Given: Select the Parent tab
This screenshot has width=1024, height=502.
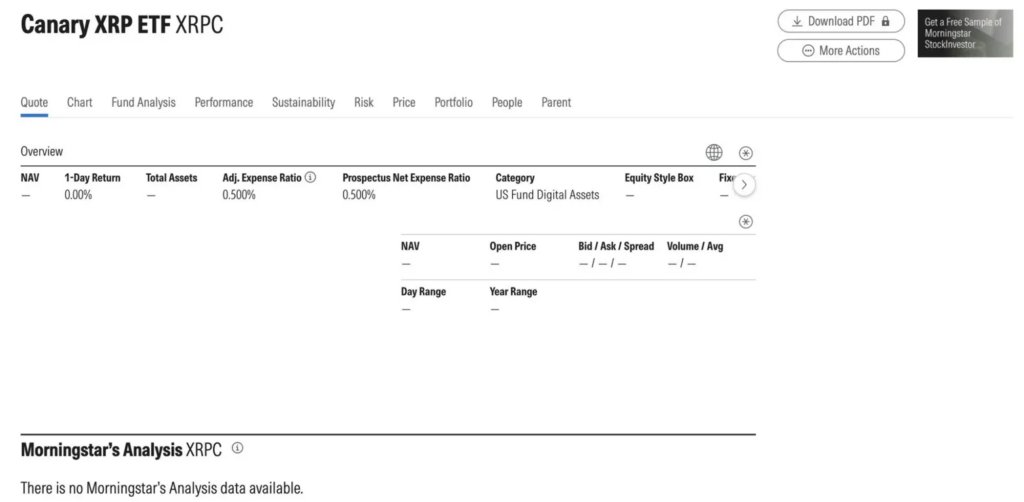Looking at the screenshot, I should [556, 102].
